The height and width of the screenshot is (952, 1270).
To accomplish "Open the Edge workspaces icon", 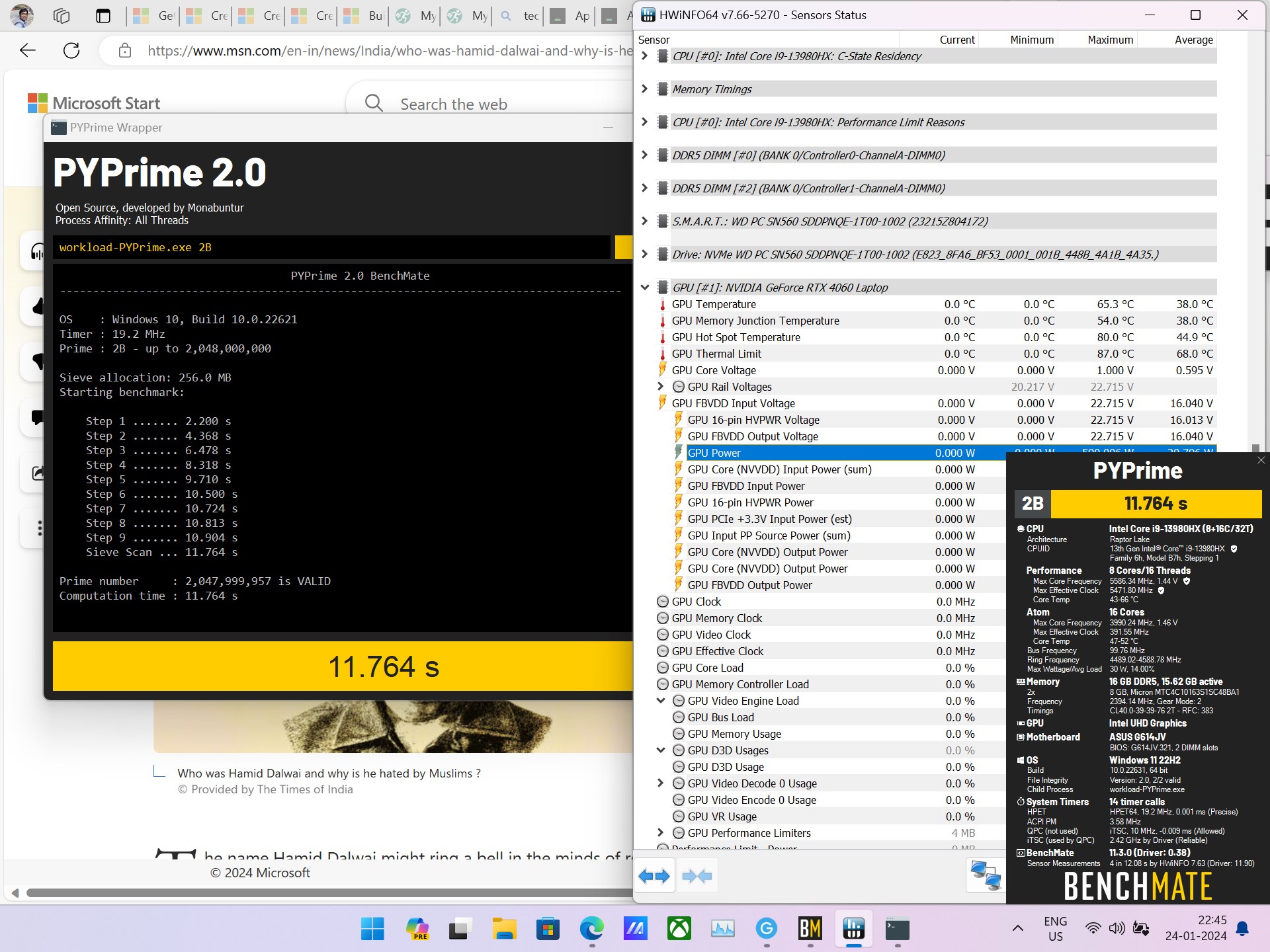I will pyautogui.click(x=62, y=16).
